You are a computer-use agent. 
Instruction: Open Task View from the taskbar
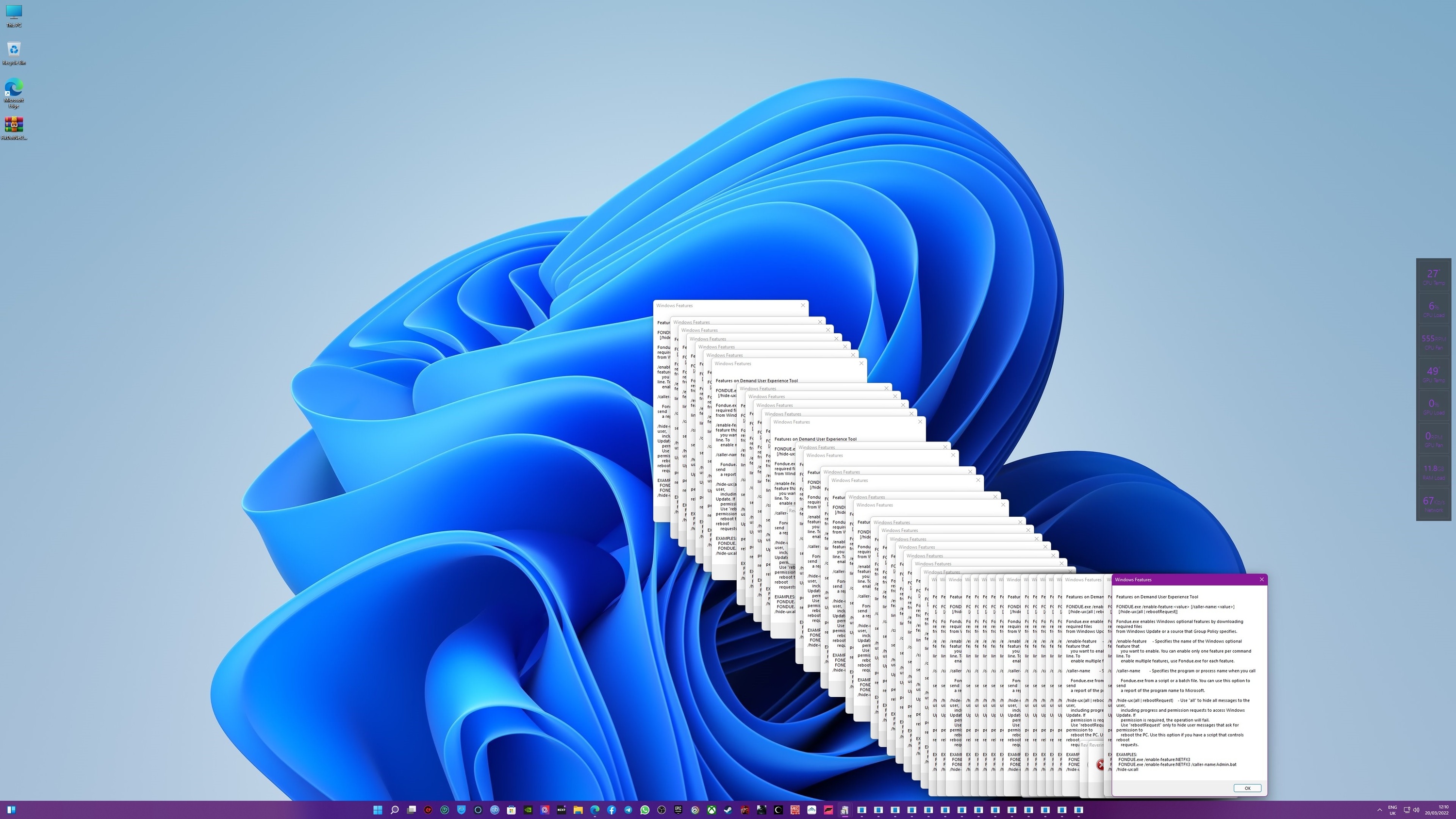412,810
